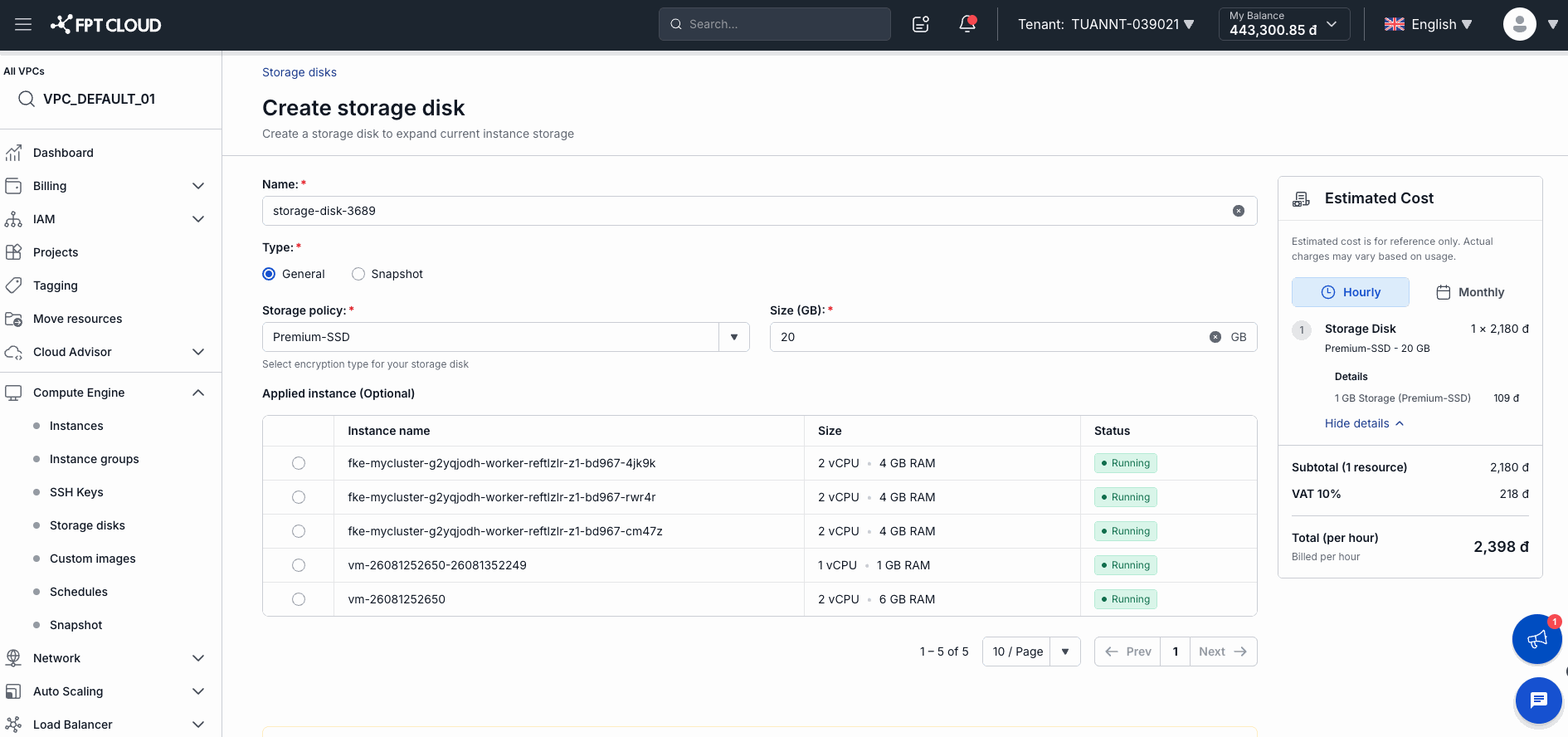
Task: Open Instance groups in the sidebar
Action: coord(95,459)
